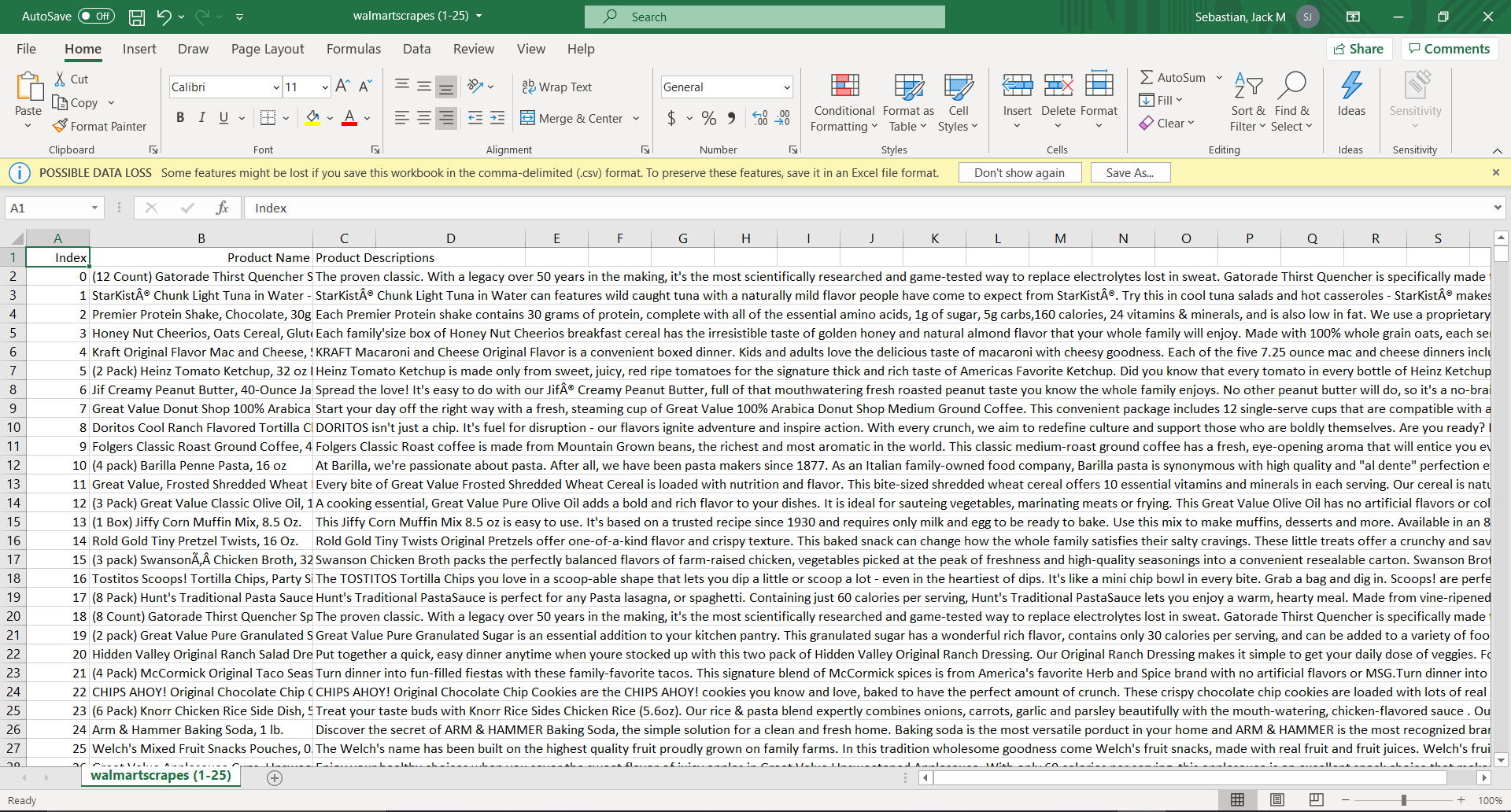Open the Number Format dropdown
Image resolution: width=1511 pixels, height=812 pixels.
(x=787, y=87)
